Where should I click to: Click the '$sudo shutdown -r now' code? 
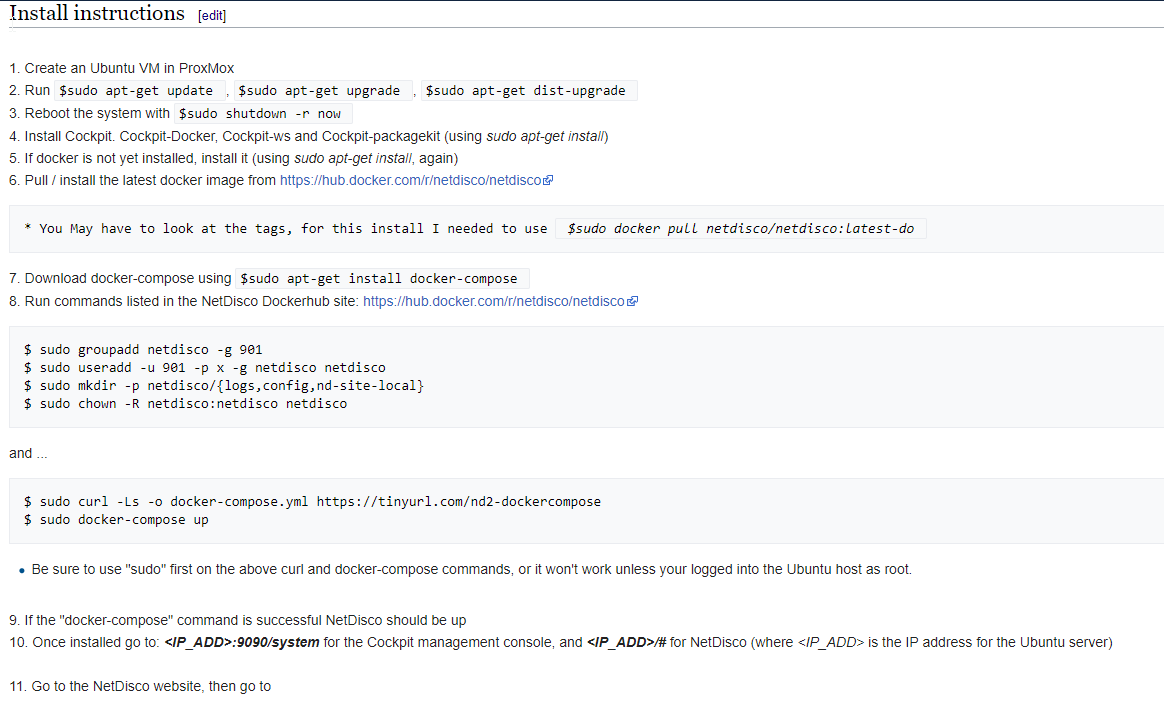coord(263,114)
